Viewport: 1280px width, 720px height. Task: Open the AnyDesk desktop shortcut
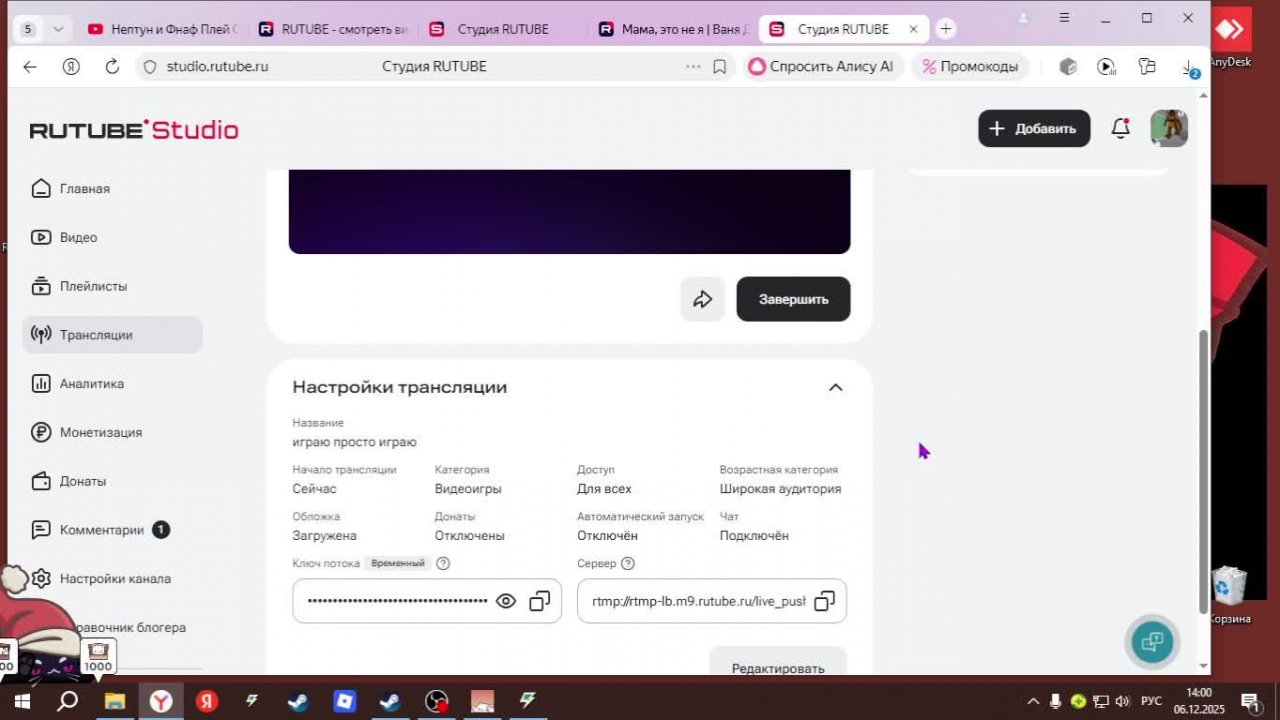pyautogui.click(x=1229, y=37)
